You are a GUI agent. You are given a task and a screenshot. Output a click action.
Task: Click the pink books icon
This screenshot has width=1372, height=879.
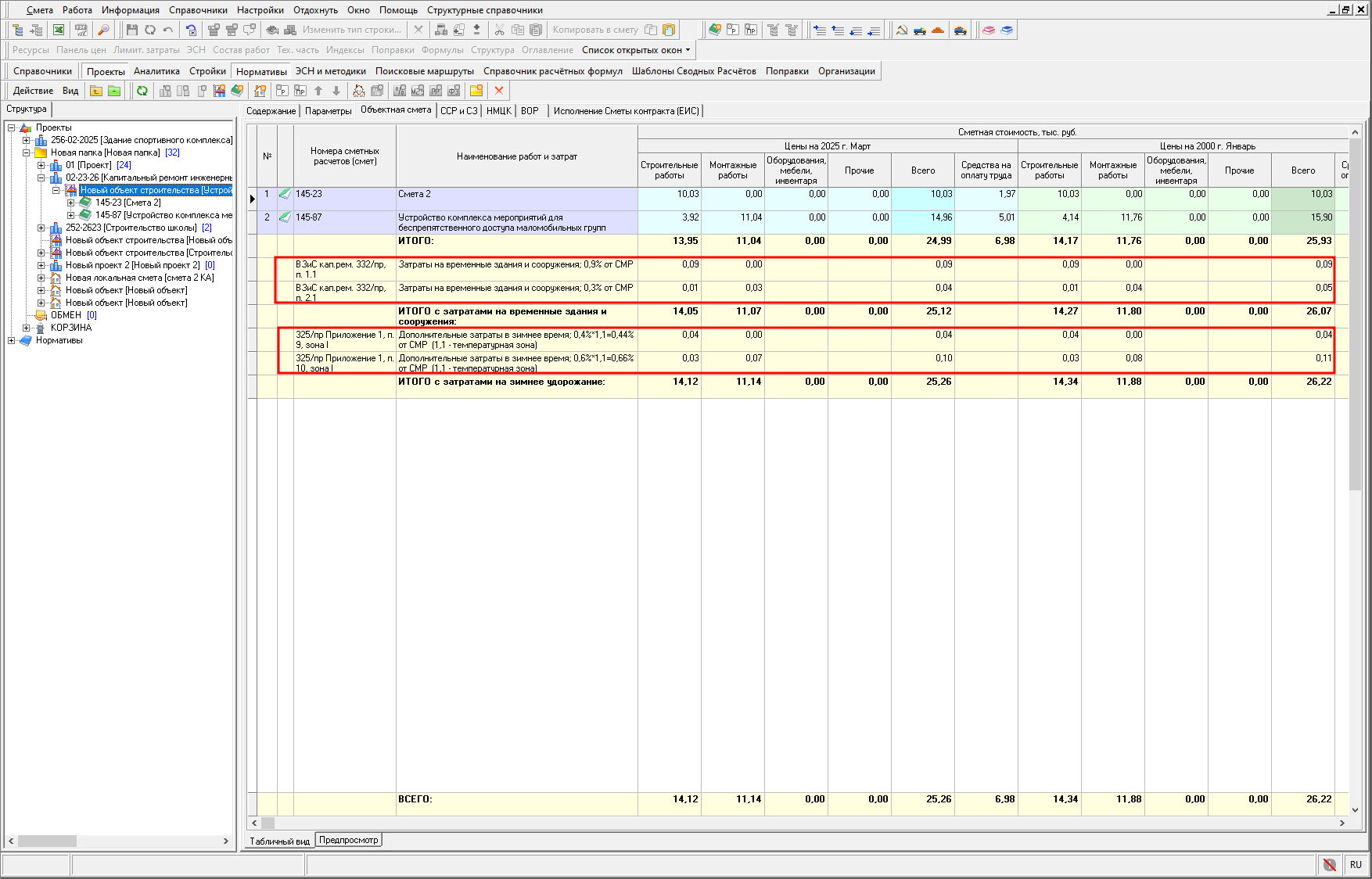coord(989,30)
